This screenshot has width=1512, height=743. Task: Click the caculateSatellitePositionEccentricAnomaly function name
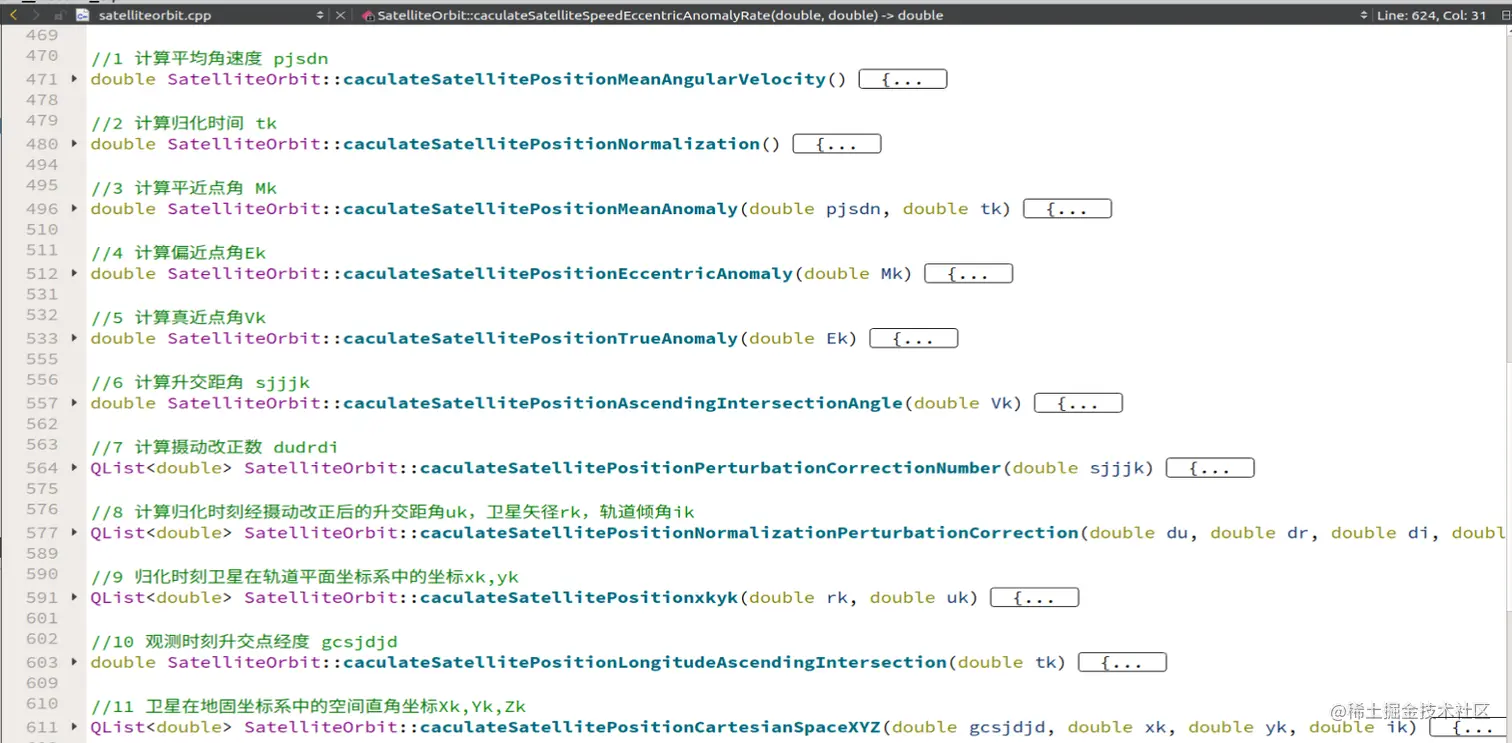click(568, 274)
